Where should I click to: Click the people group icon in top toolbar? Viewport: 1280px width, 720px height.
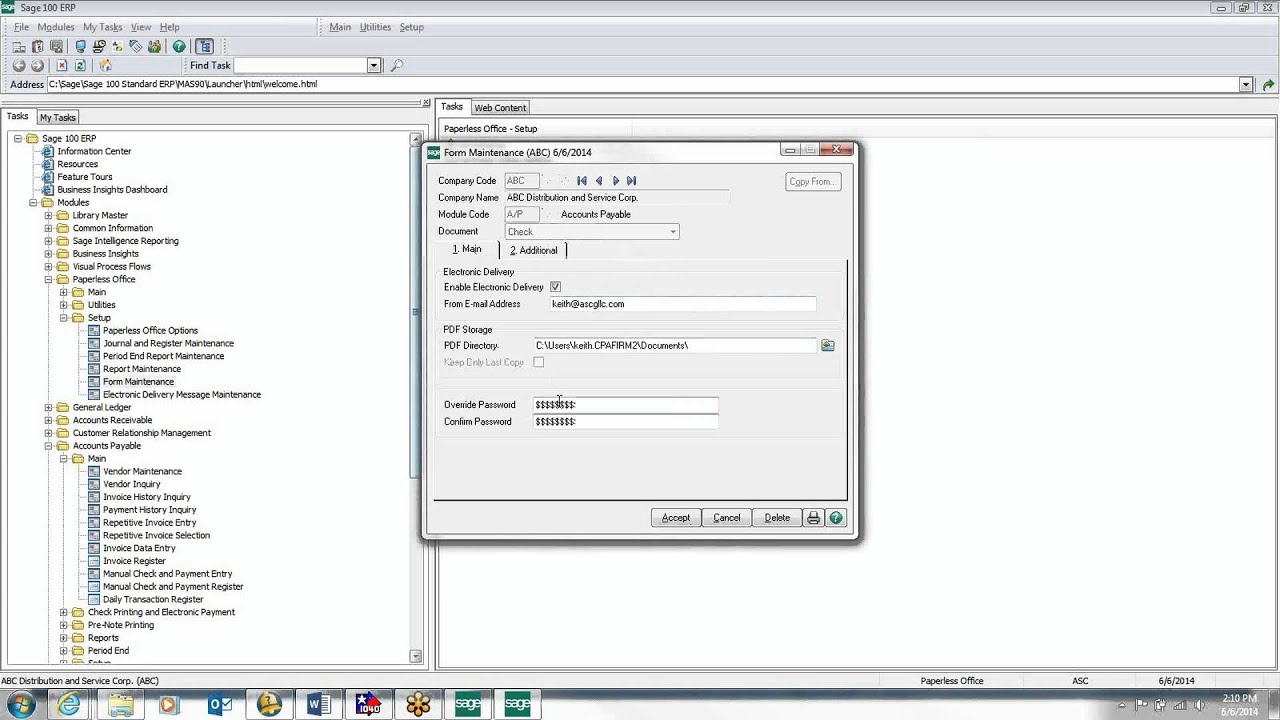[154, 46]
